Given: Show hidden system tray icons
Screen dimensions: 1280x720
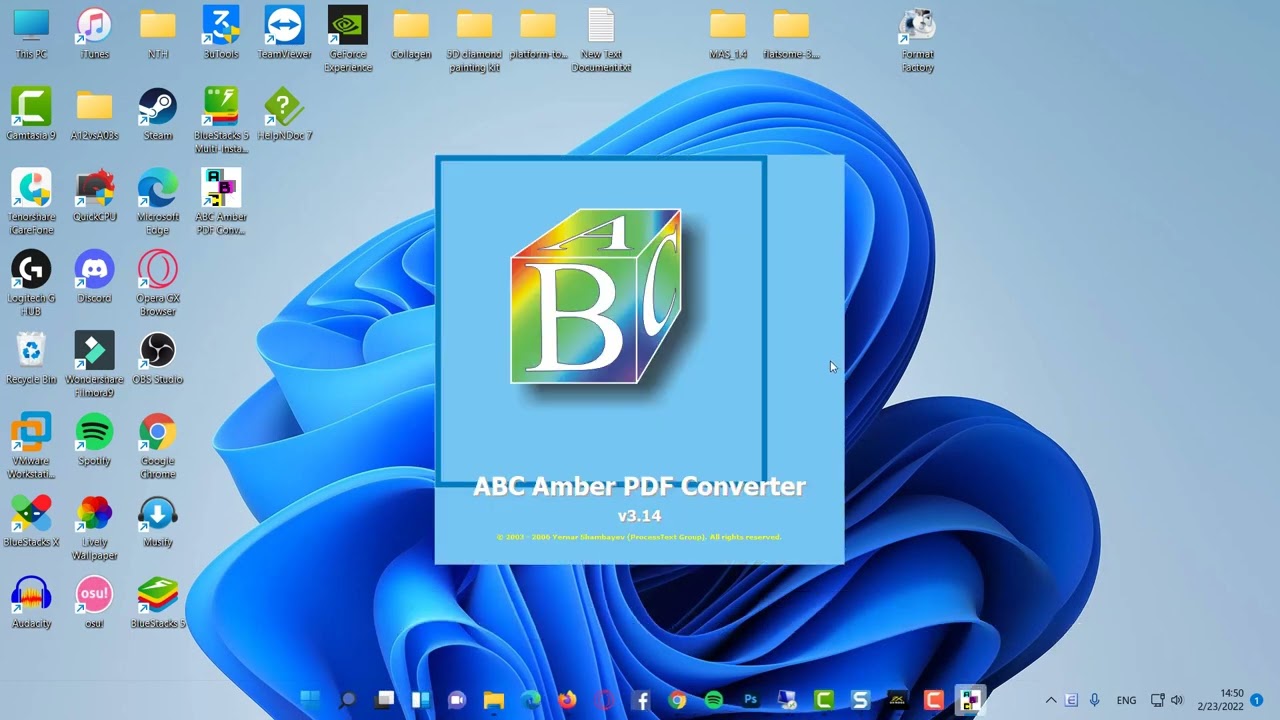Looking at the screenshot, I should tap(1051, 700).
